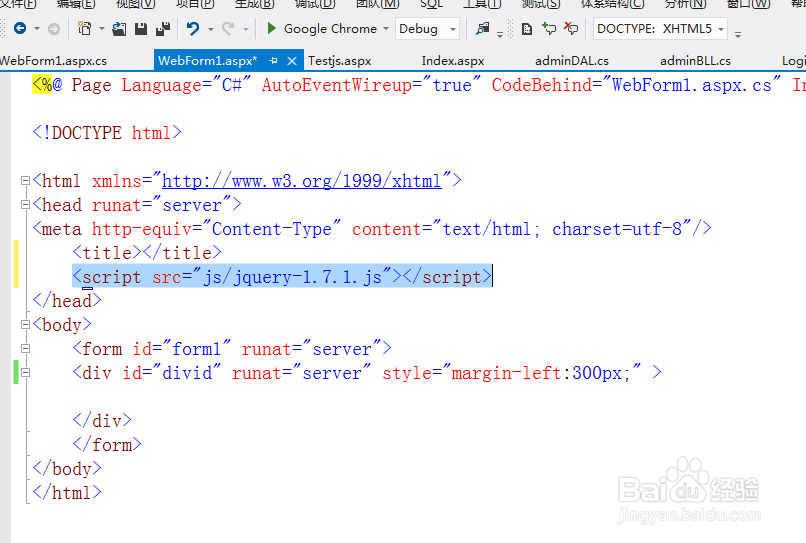
Task: Open overflow options after the DOCTYPE dropdown
Action: coord(738,35)
